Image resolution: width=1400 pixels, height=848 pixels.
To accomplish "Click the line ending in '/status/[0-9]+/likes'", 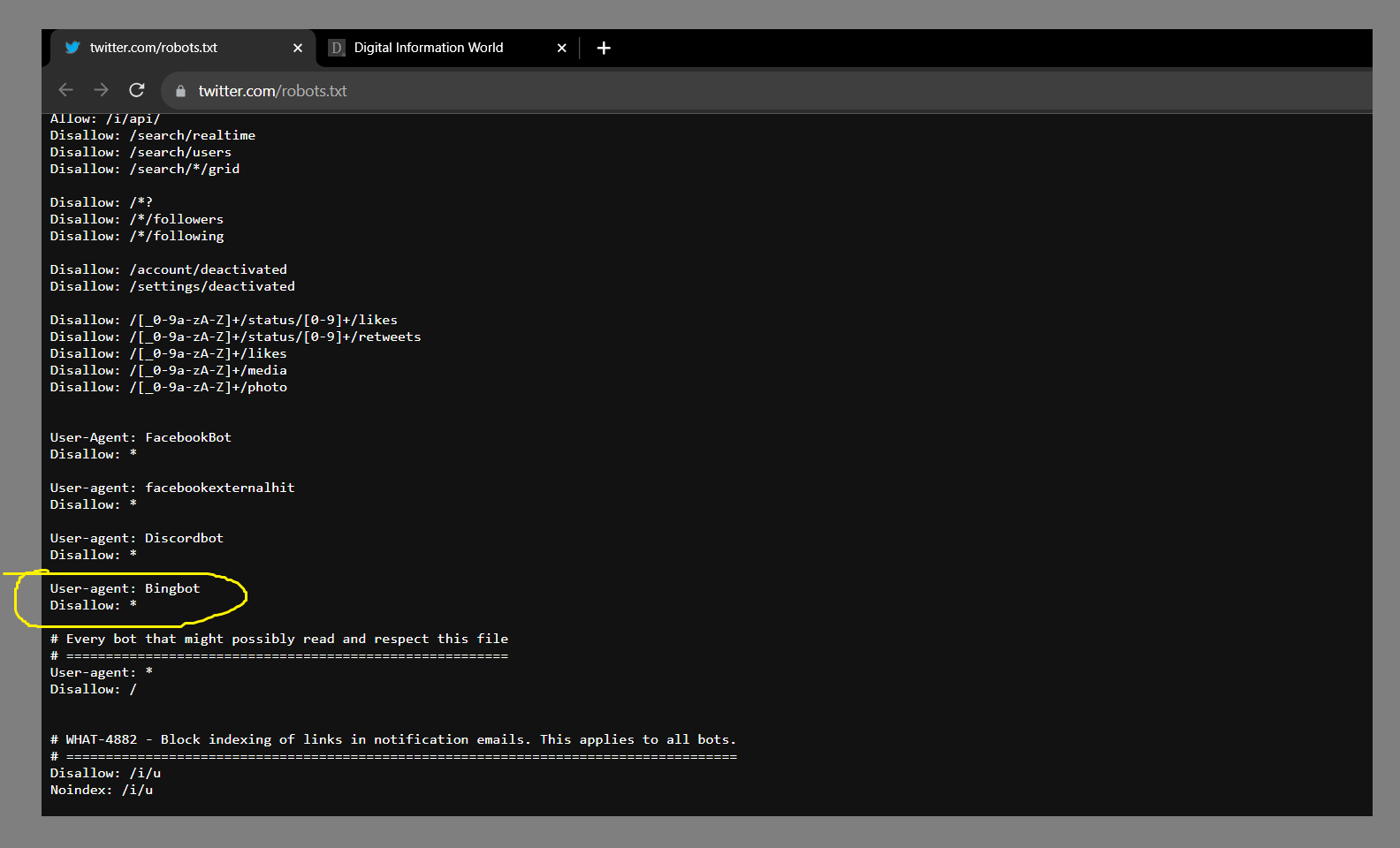I will [224, 320].
